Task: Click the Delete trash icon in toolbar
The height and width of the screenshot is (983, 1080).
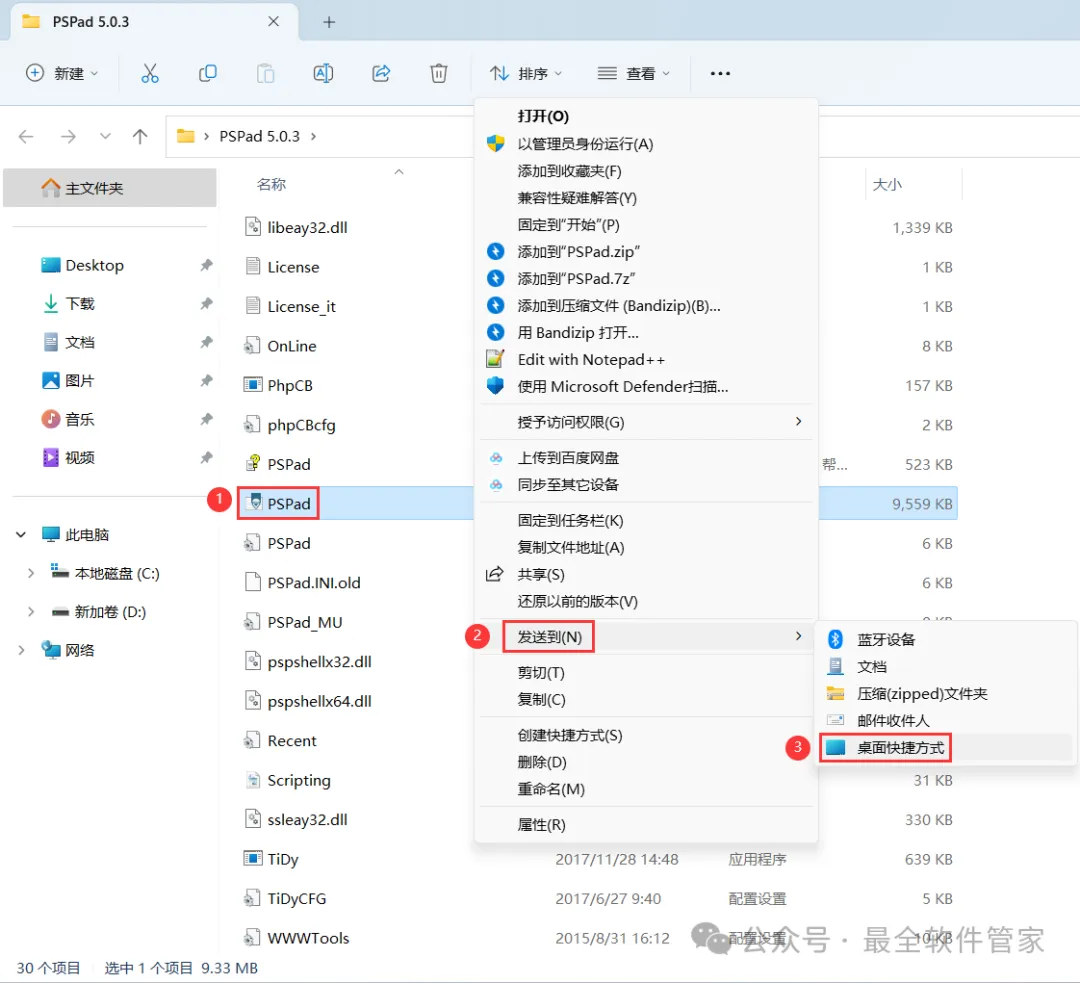Action: 439,73
